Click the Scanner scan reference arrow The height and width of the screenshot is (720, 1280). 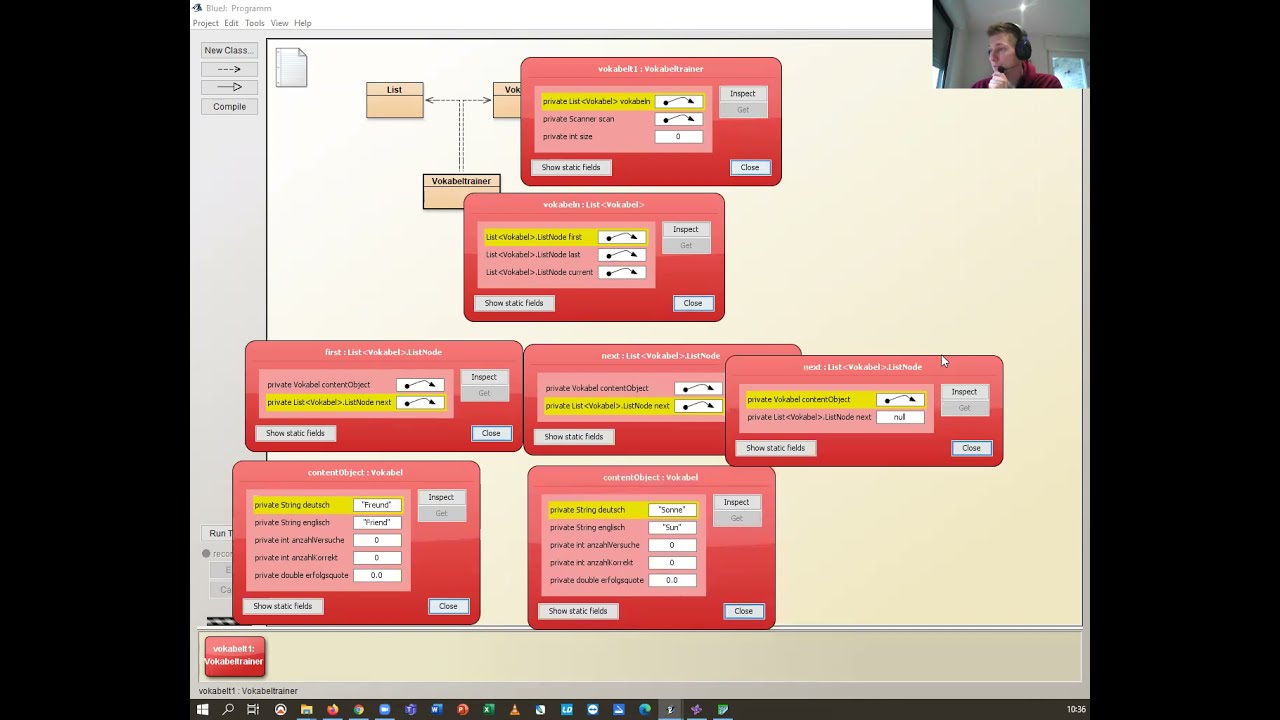pyautogui.click(x=679, y=119)
